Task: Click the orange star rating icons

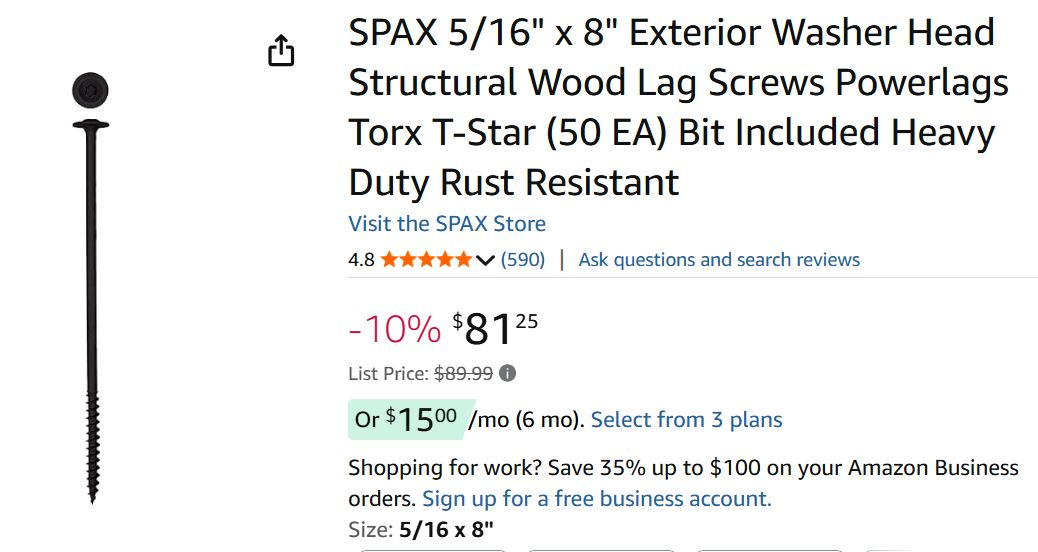Action: 425,260
